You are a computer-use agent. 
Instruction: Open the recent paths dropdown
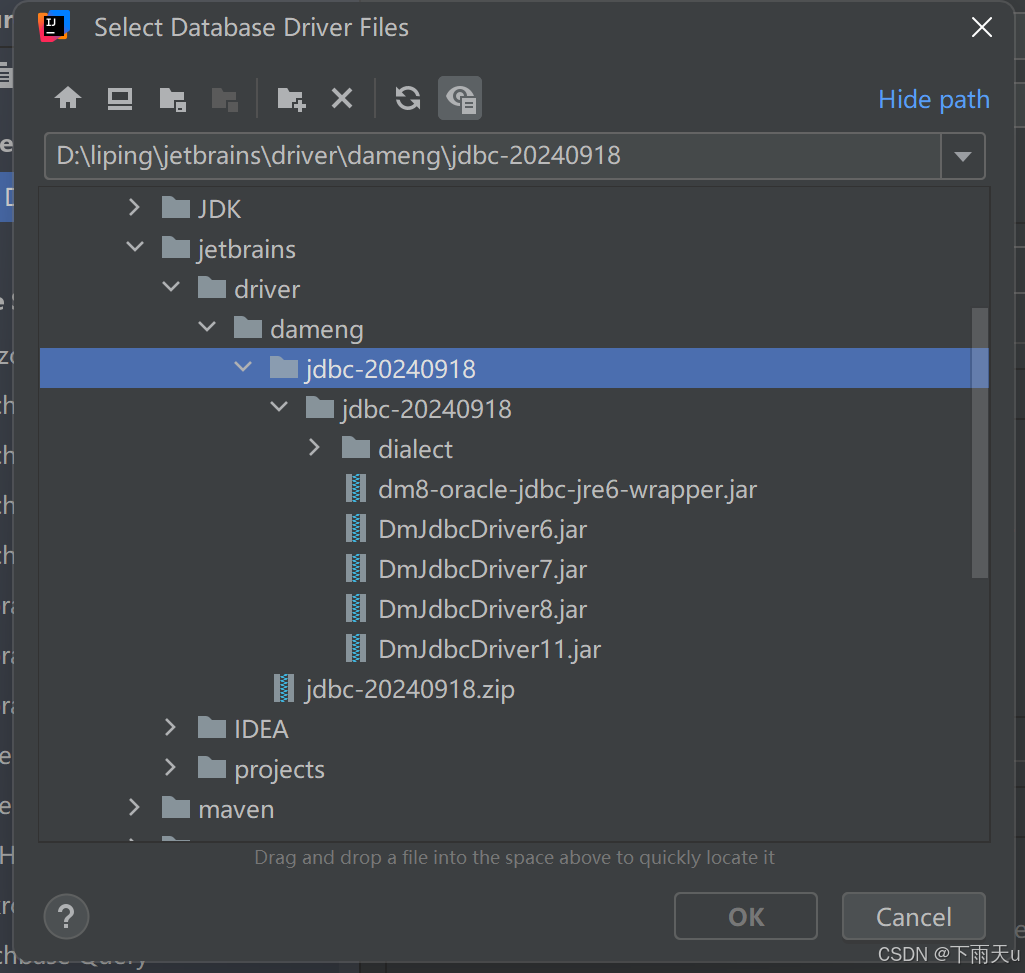pos(962,156)
